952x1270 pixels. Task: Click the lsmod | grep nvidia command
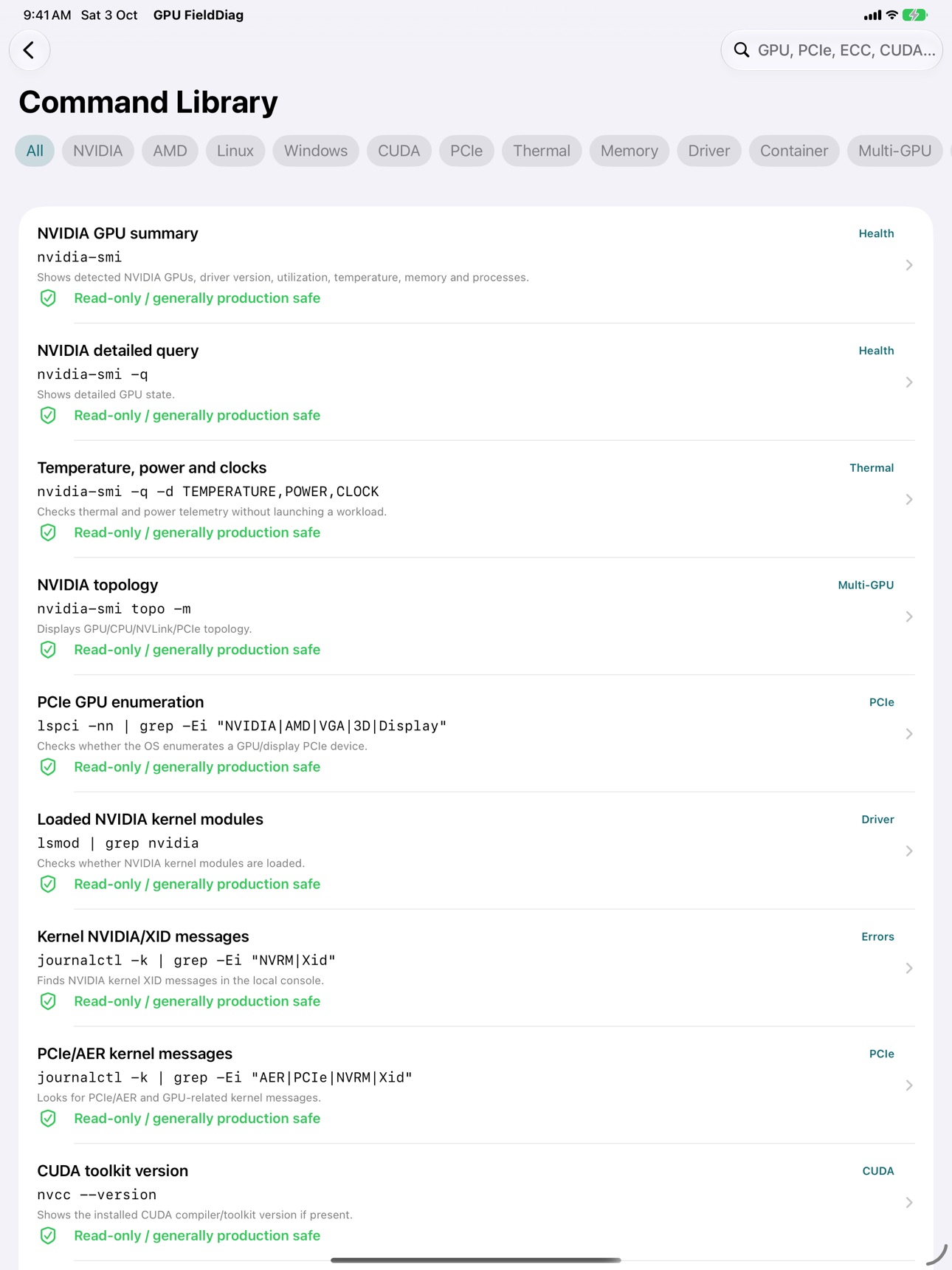(118, 843)
